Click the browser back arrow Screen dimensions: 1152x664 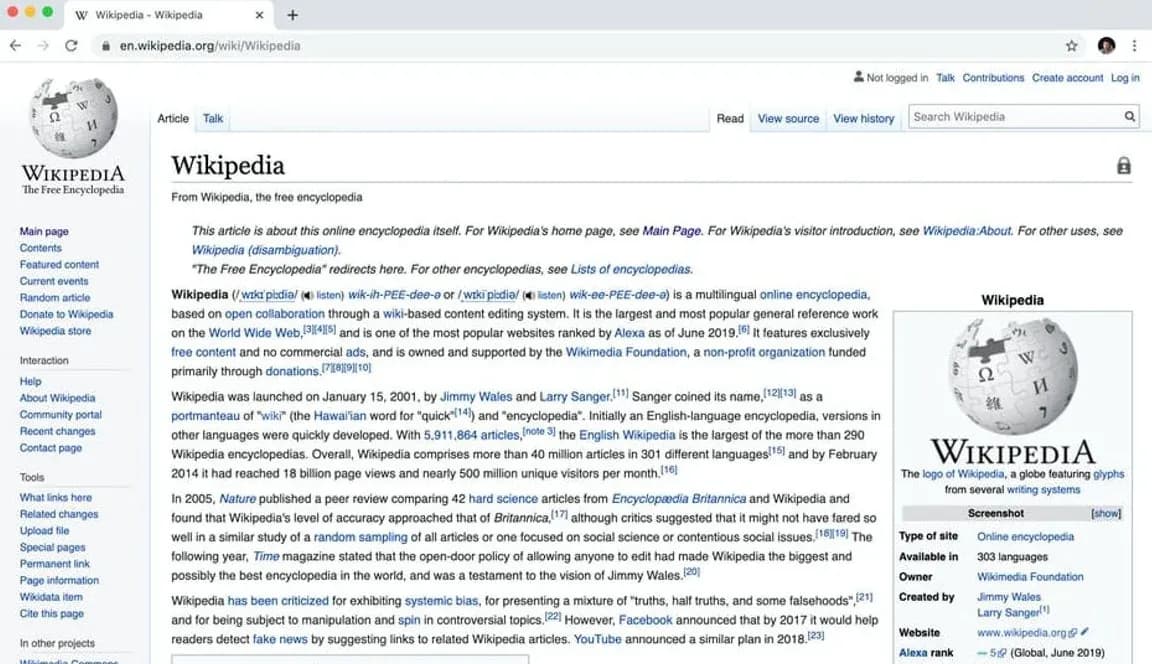15,45
